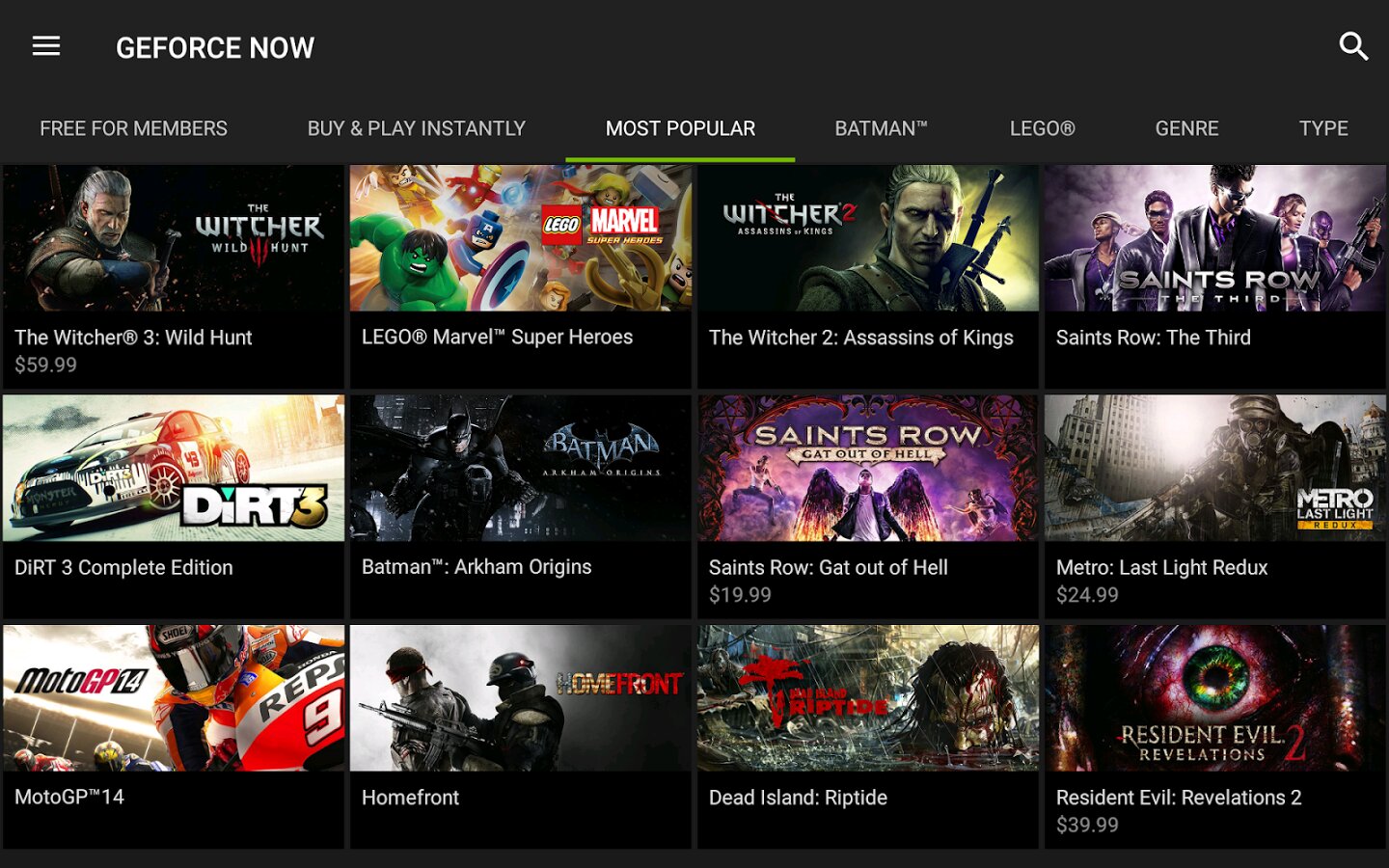Click the search magnifier icon
This screenshot has height=868, width=1389.
pos(1353,46)
